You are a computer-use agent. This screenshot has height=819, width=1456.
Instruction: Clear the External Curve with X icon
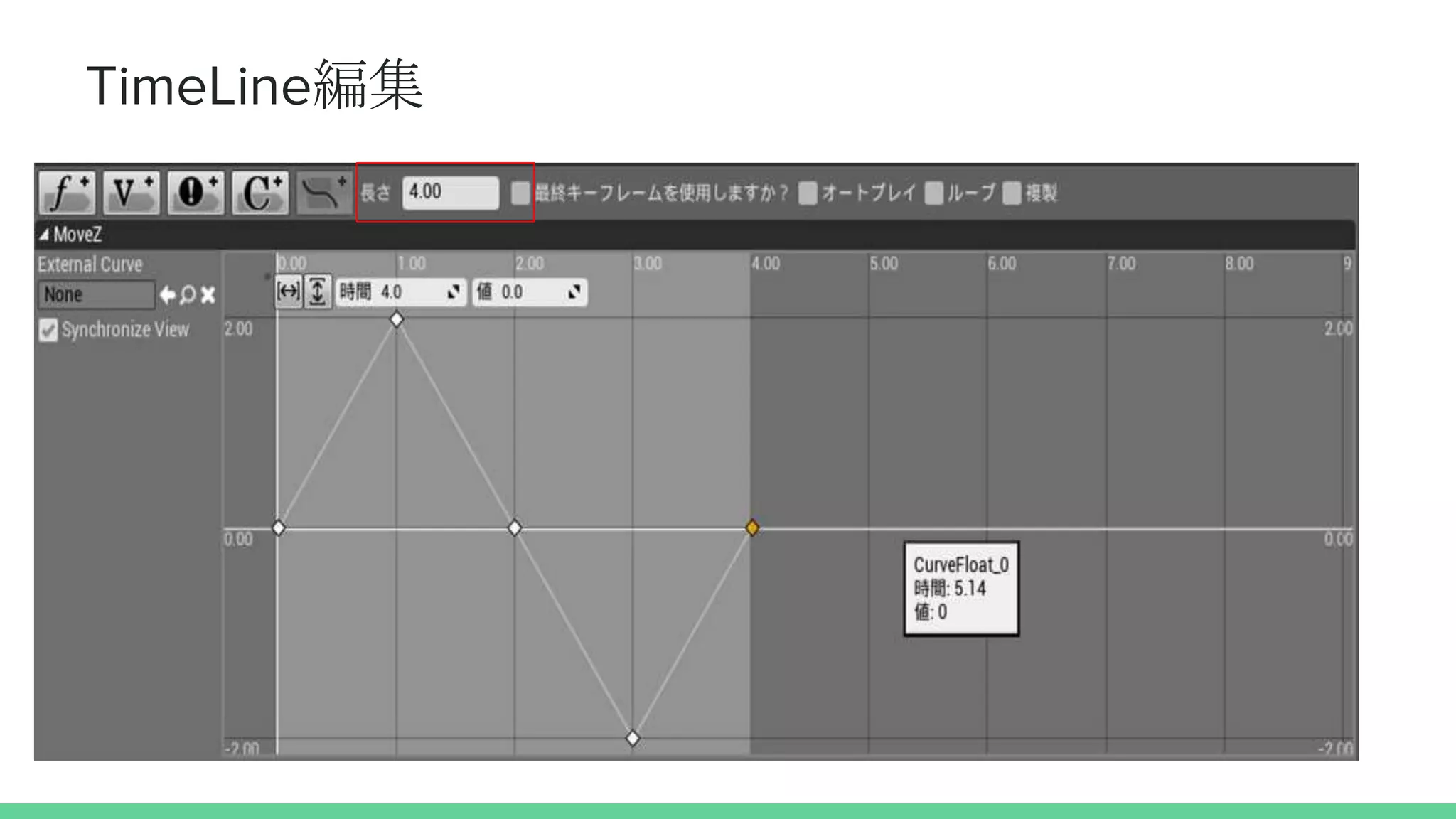pyautogui.click(x=208, y=294)
